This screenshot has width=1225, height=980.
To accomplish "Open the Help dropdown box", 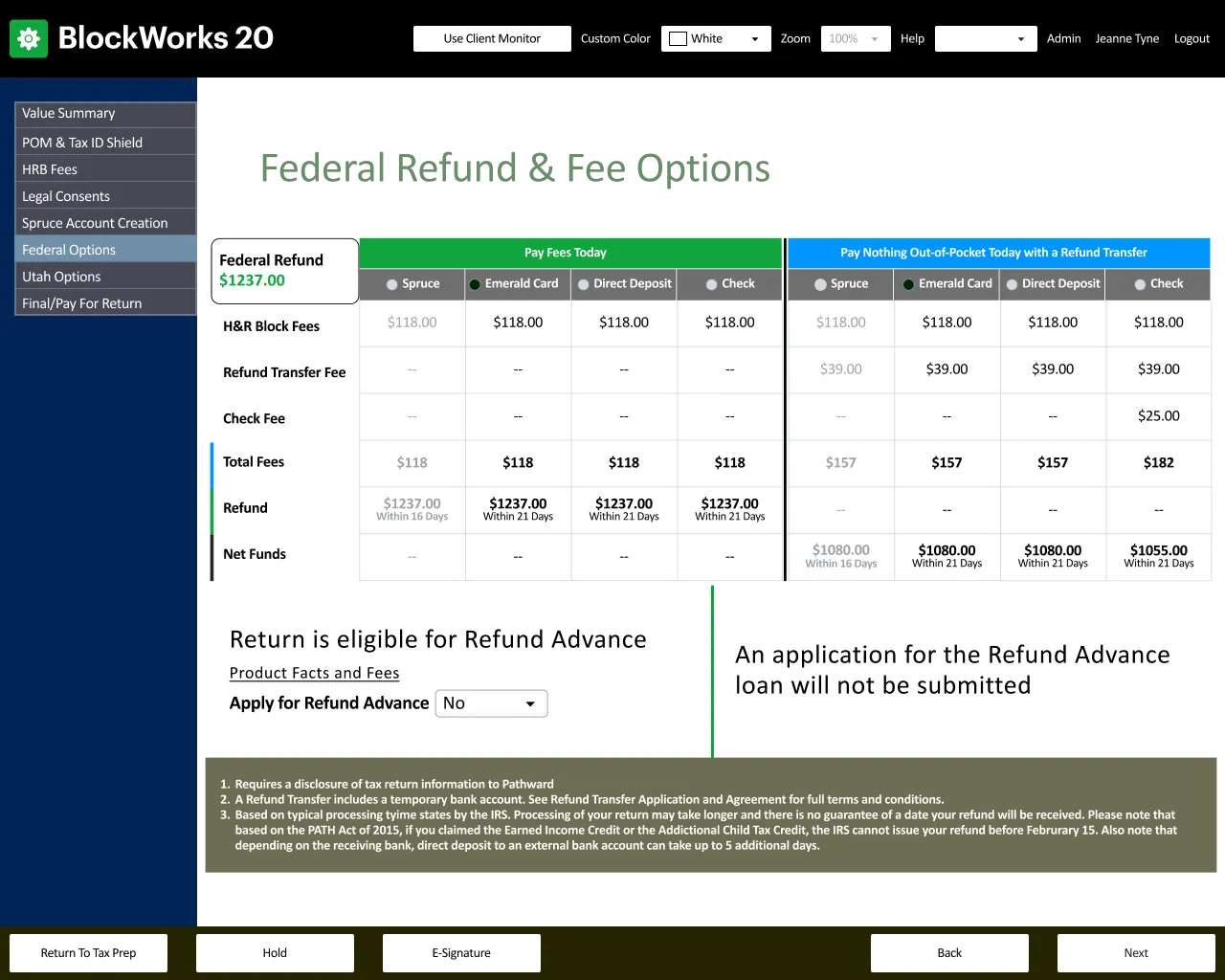I will [985, 39].
